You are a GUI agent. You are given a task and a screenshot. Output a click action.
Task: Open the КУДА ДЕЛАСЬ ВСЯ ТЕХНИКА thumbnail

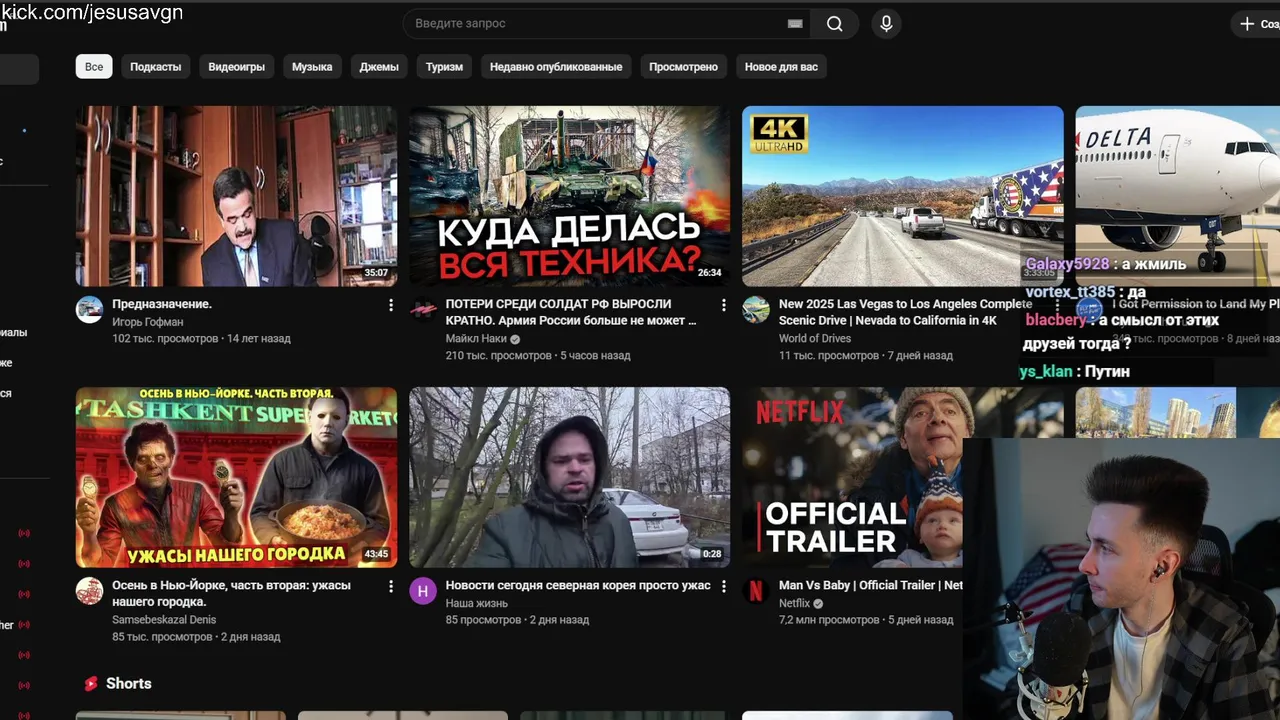point(569,196)
